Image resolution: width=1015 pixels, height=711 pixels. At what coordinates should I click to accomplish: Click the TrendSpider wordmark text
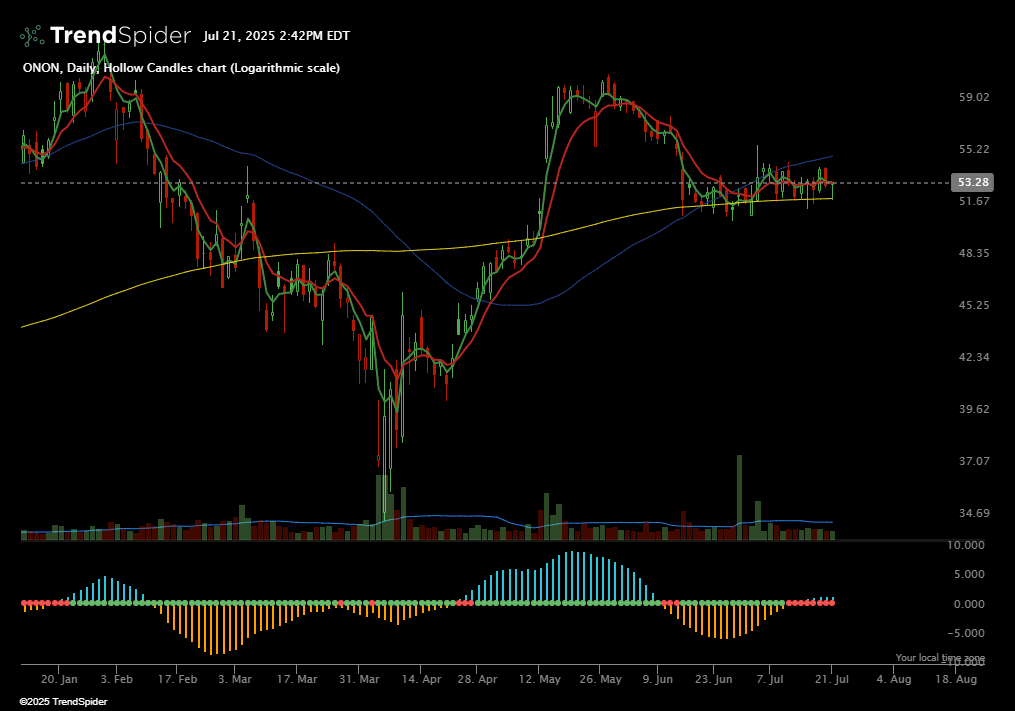pyautogui.click(x=119, y=36)
